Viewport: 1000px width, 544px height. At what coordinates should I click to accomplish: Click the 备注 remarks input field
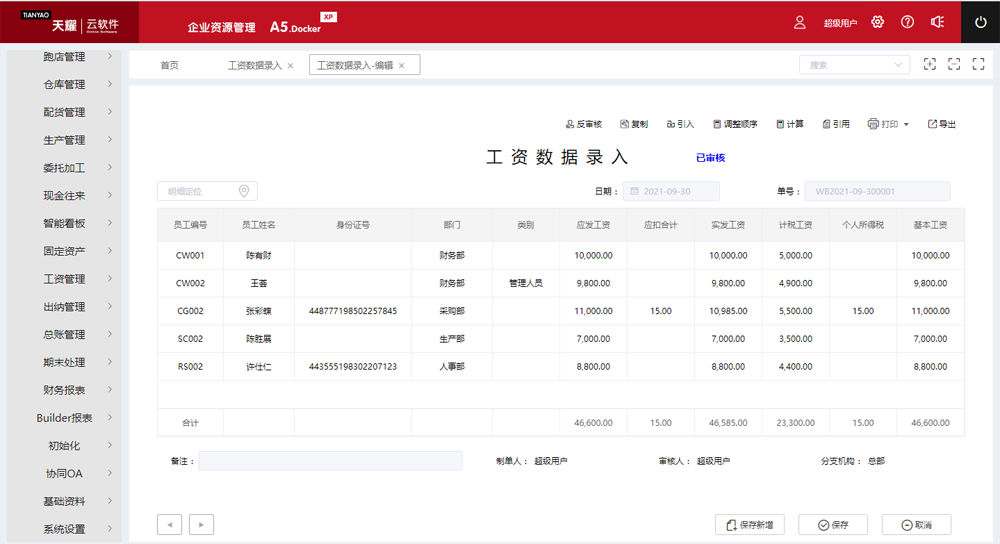point(330,461)
